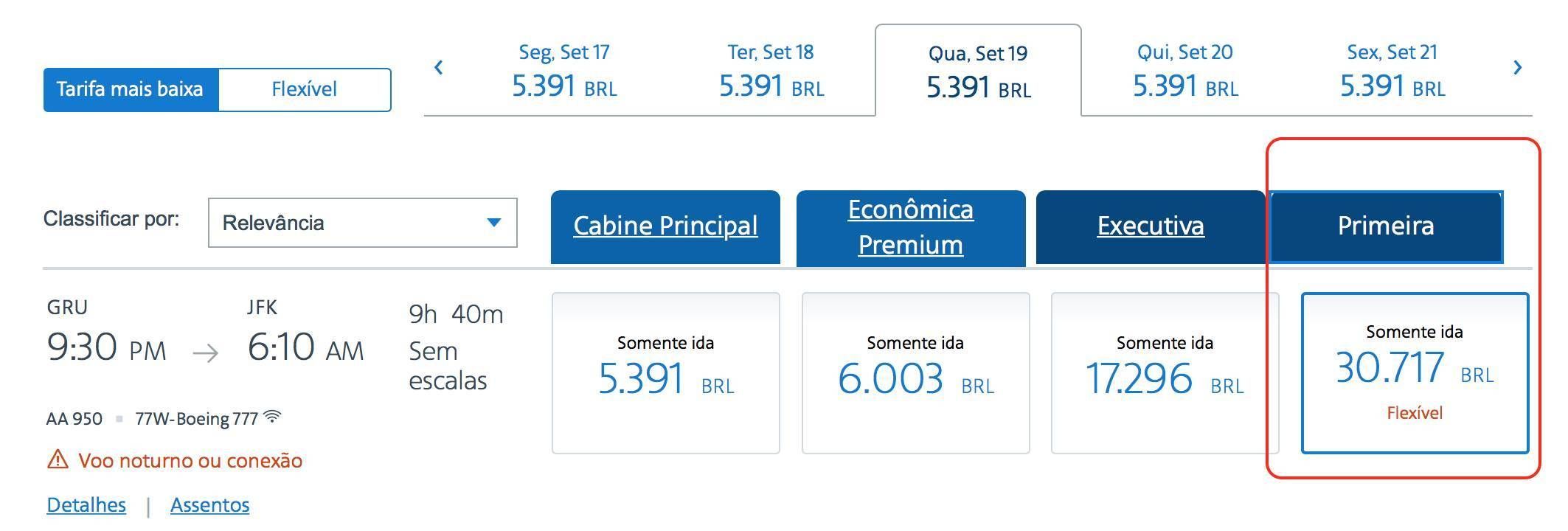Open the Cabine Principal column header
1568x531 pixels.
(665, 226)
